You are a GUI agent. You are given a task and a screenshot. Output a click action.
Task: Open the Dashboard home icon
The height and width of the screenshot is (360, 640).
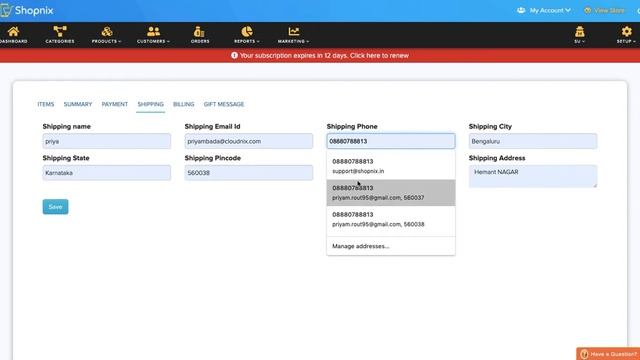[13, 31]
